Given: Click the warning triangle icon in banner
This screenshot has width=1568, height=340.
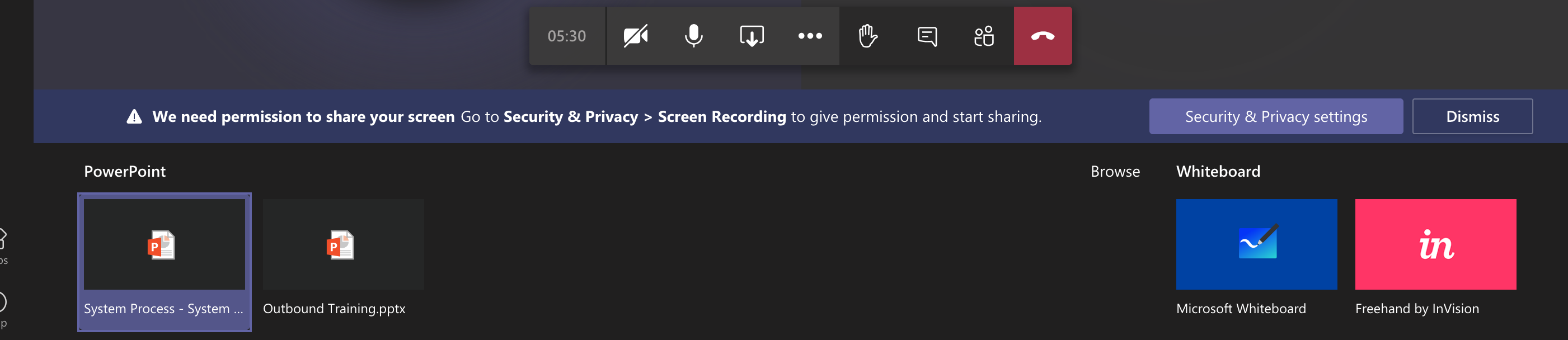Looking at the screenshot, I should click(x=134, y=116).
